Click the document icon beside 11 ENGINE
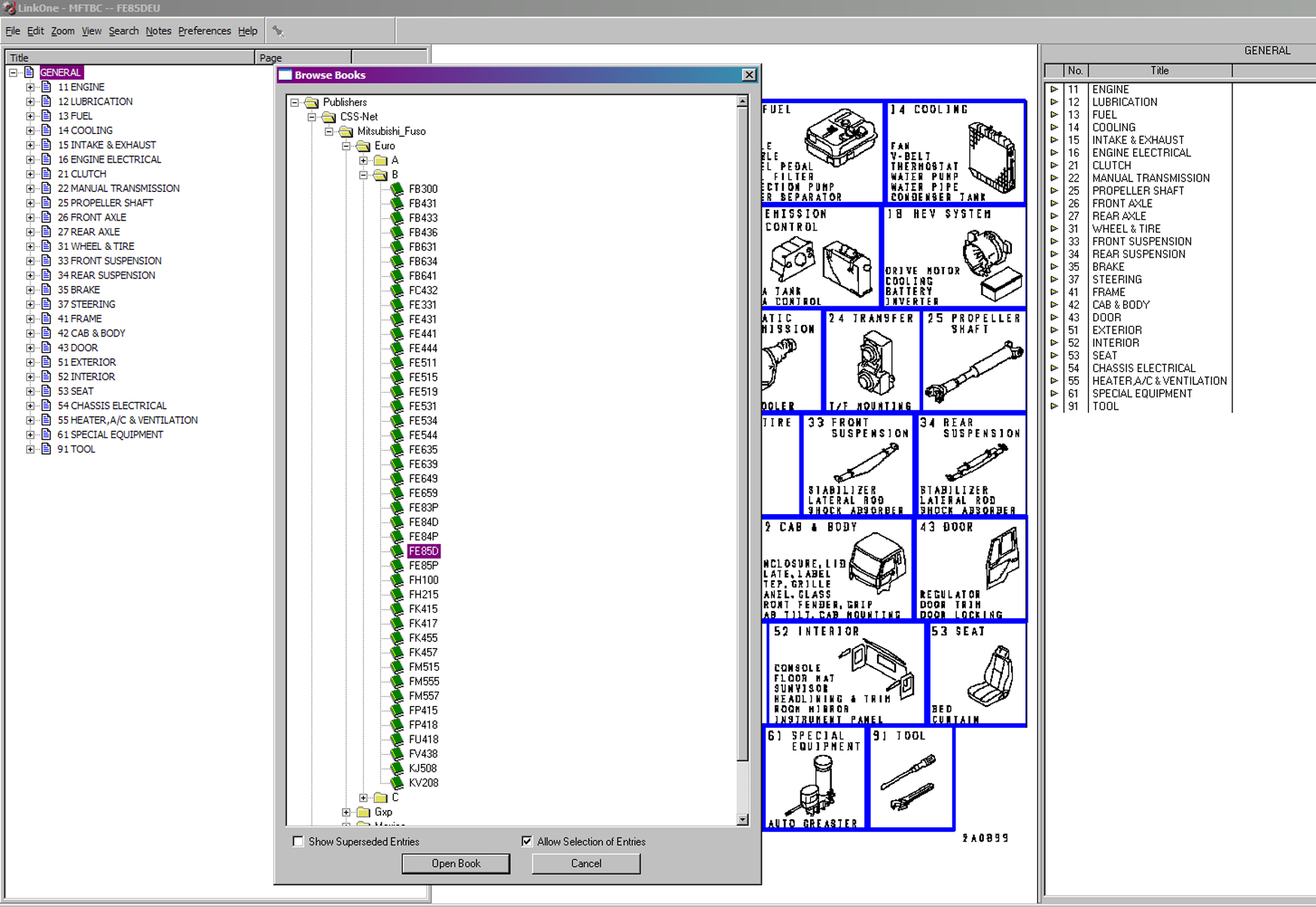This screenshot has height=907, width=1316. (x=47, y=87)
